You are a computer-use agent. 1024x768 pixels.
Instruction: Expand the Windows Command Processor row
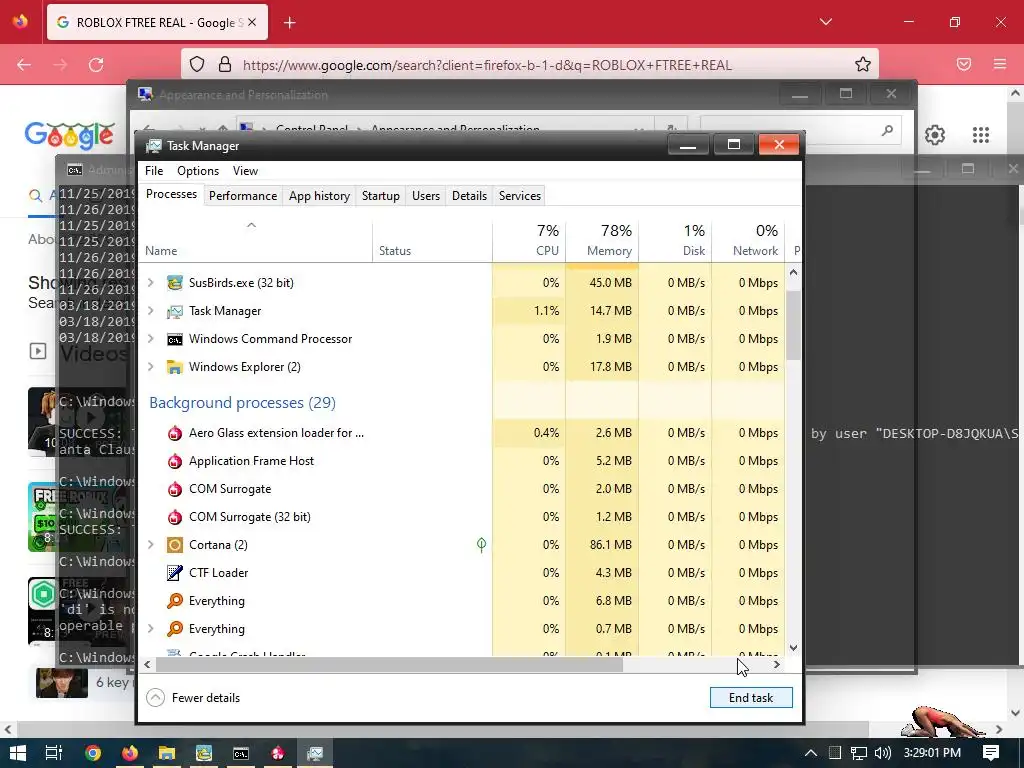pos(151,339)
